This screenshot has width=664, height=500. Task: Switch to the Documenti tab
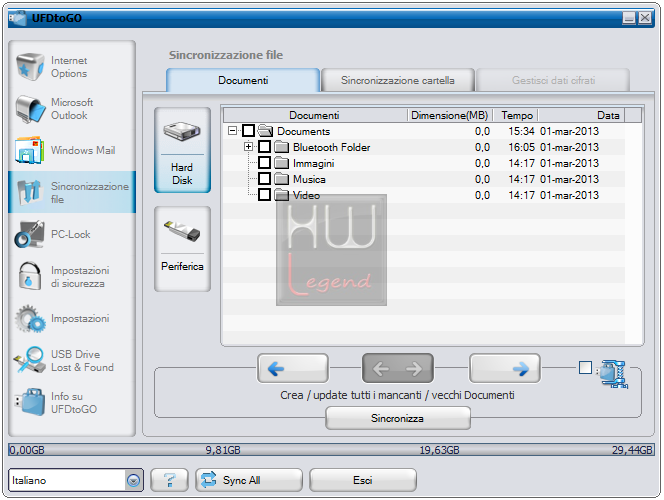tap(243, 80)
